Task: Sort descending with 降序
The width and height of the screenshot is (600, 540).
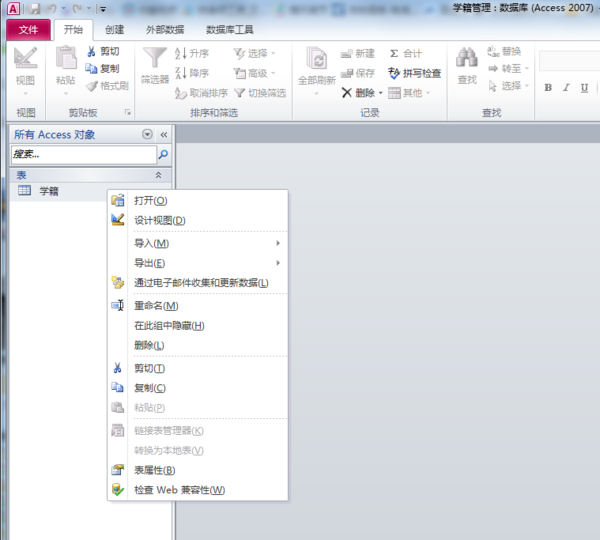Action: click(x=192, y=73)
